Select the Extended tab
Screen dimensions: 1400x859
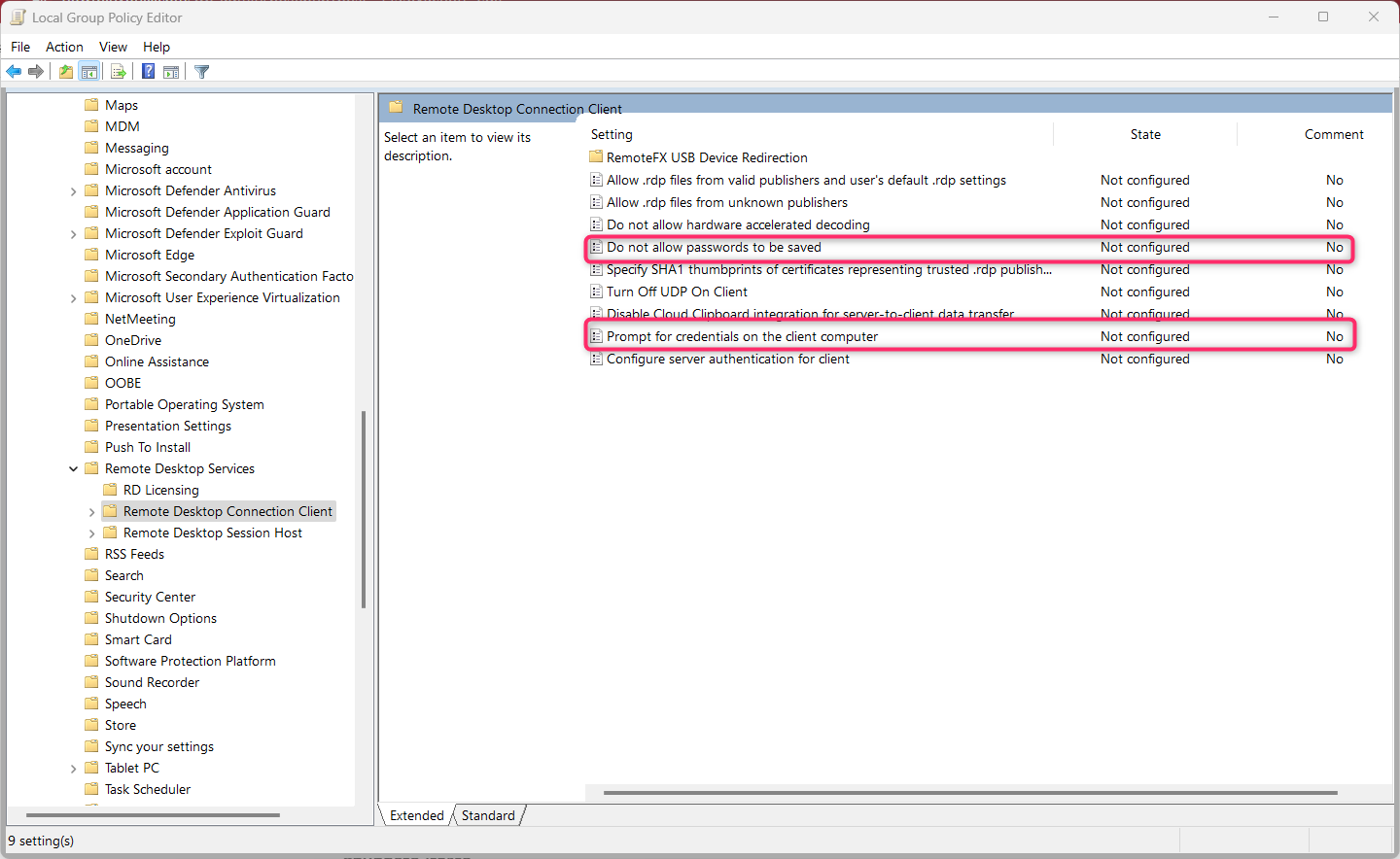[x=416, y=815]
